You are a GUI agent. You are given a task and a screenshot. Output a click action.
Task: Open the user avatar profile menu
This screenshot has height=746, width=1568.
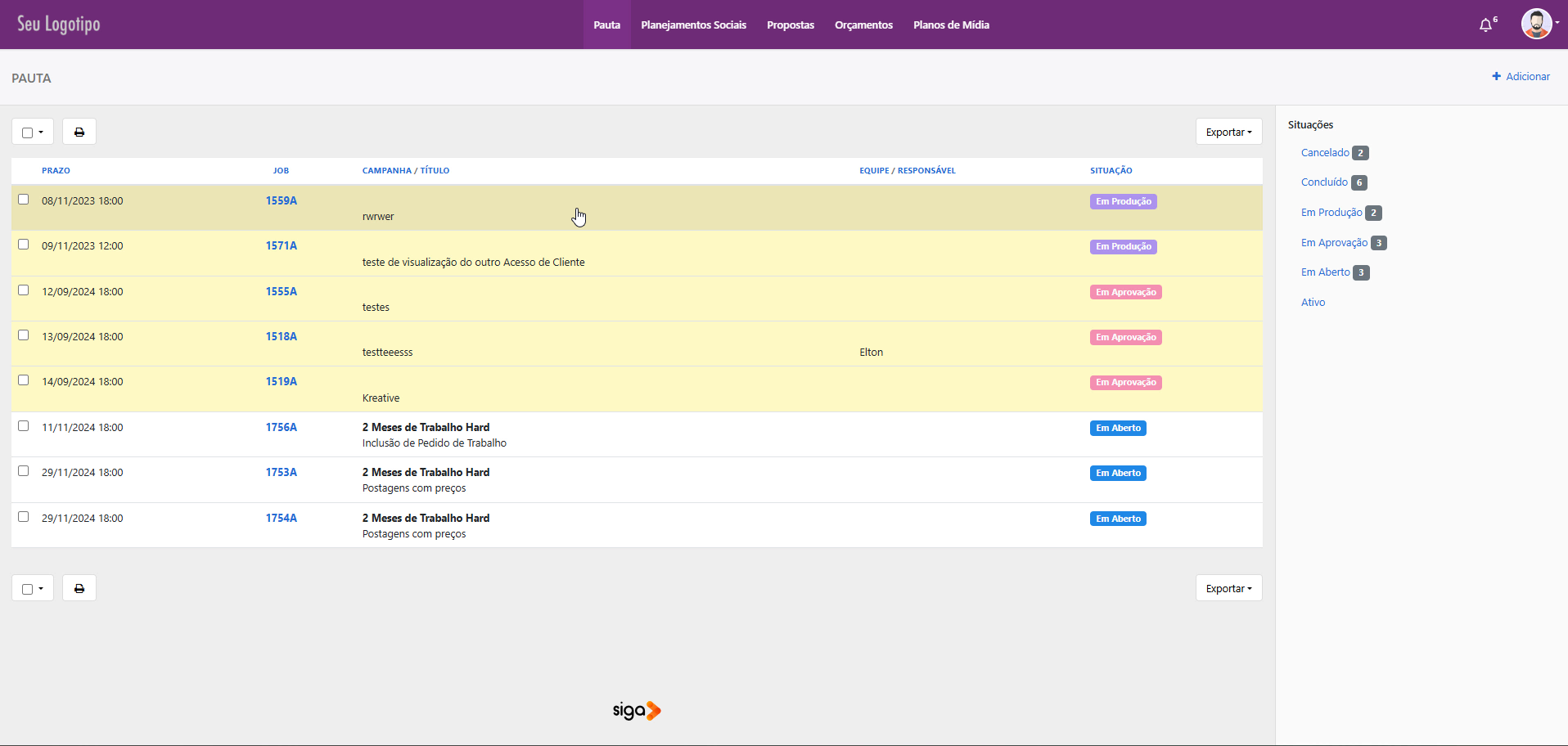[1536, 24]
